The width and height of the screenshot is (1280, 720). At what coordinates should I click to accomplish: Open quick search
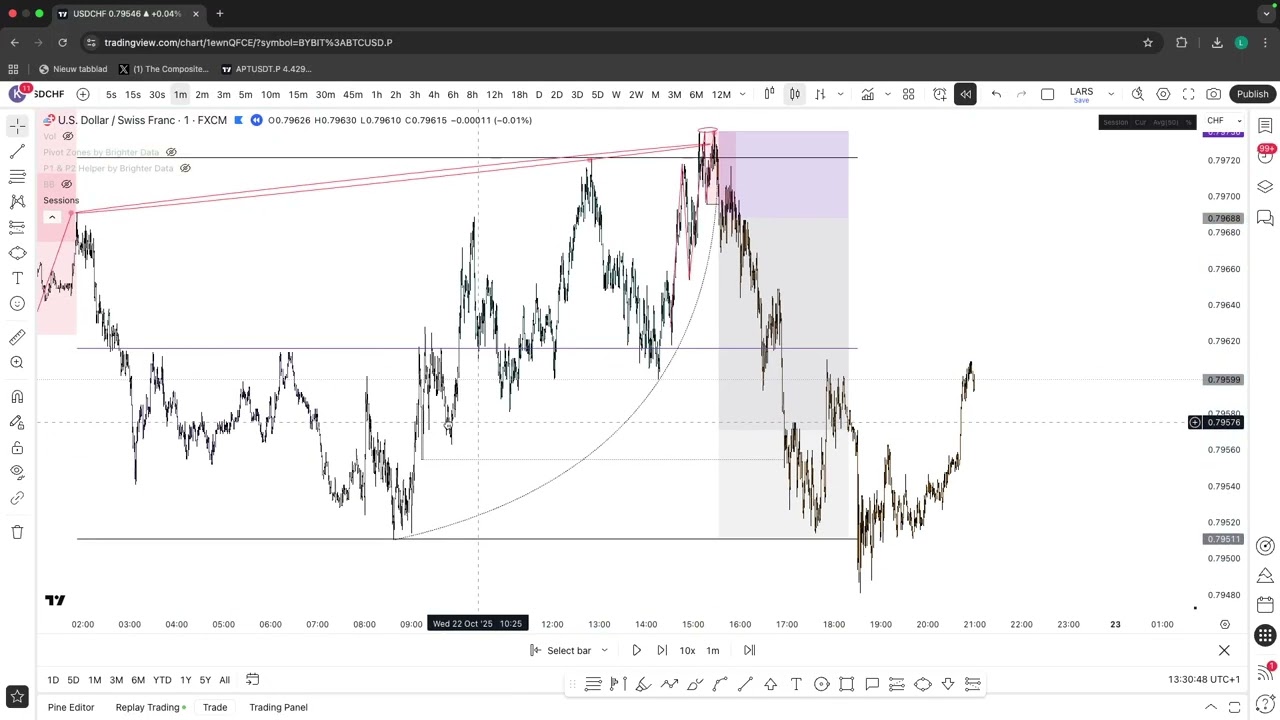coord(1137,94)
